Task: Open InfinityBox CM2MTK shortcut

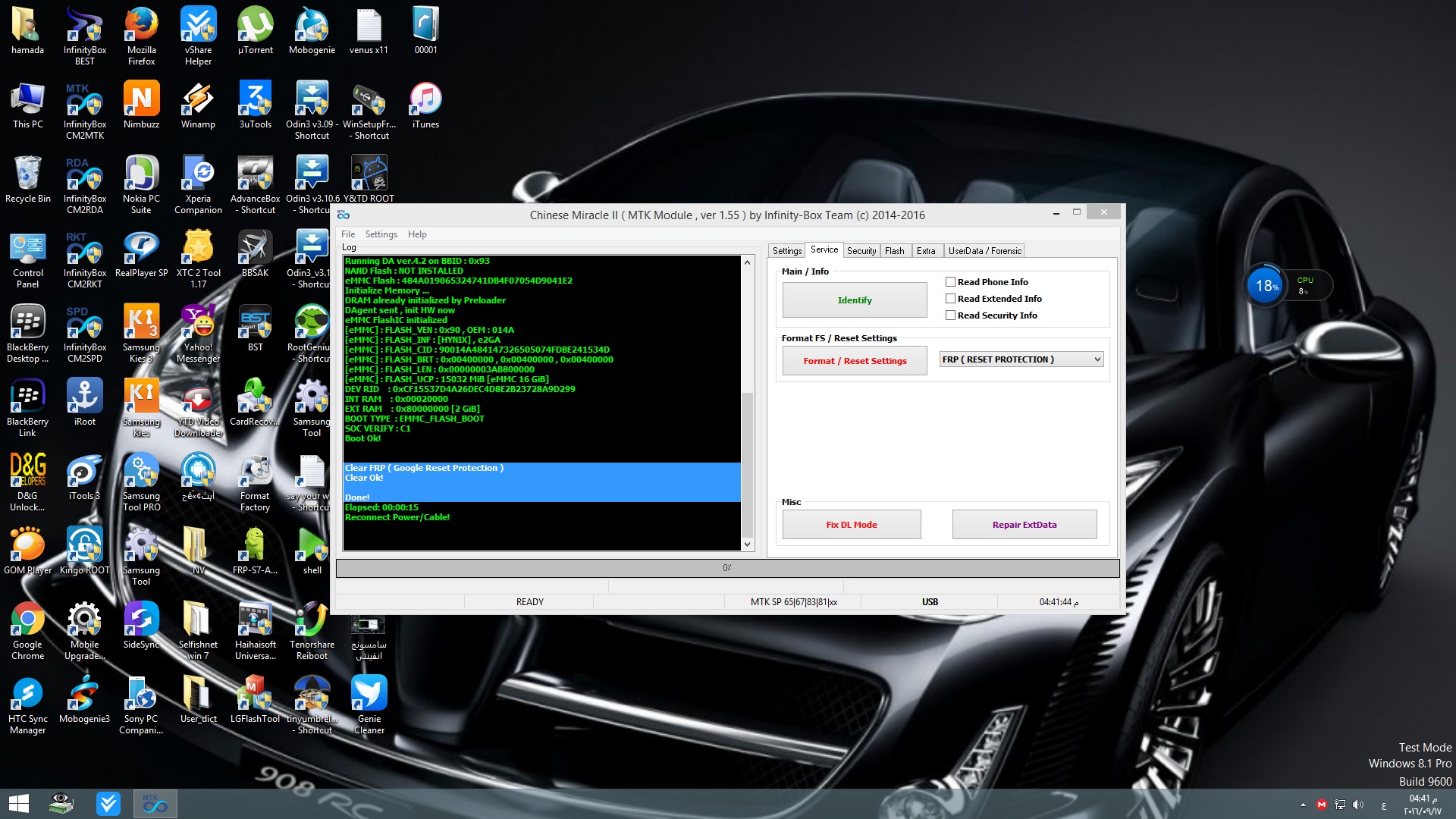Action: coord(85,110)
